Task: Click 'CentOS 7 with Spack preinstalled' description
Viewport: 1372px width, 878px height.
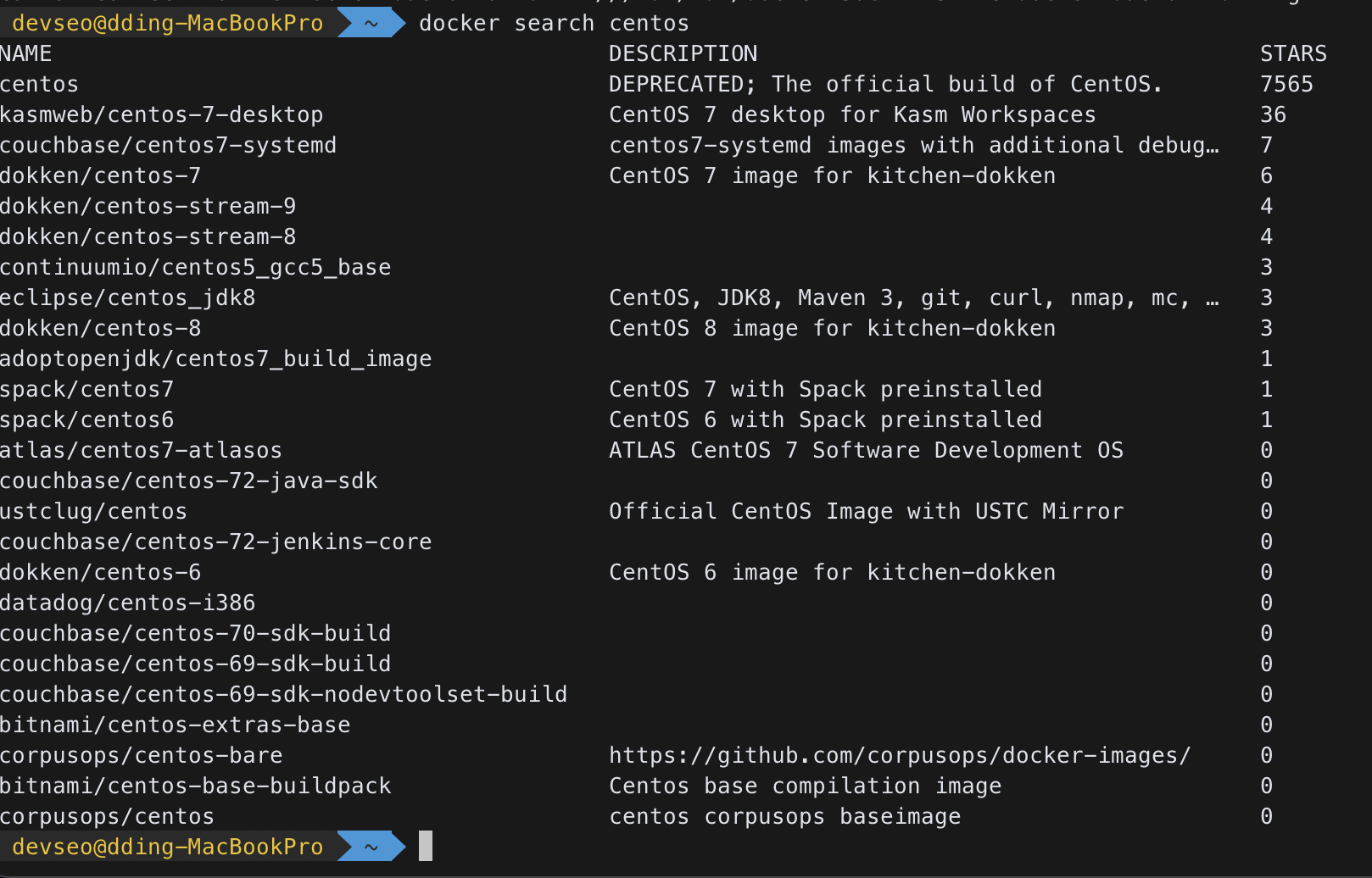Action: pyautogui.click(x=825, y=390)
